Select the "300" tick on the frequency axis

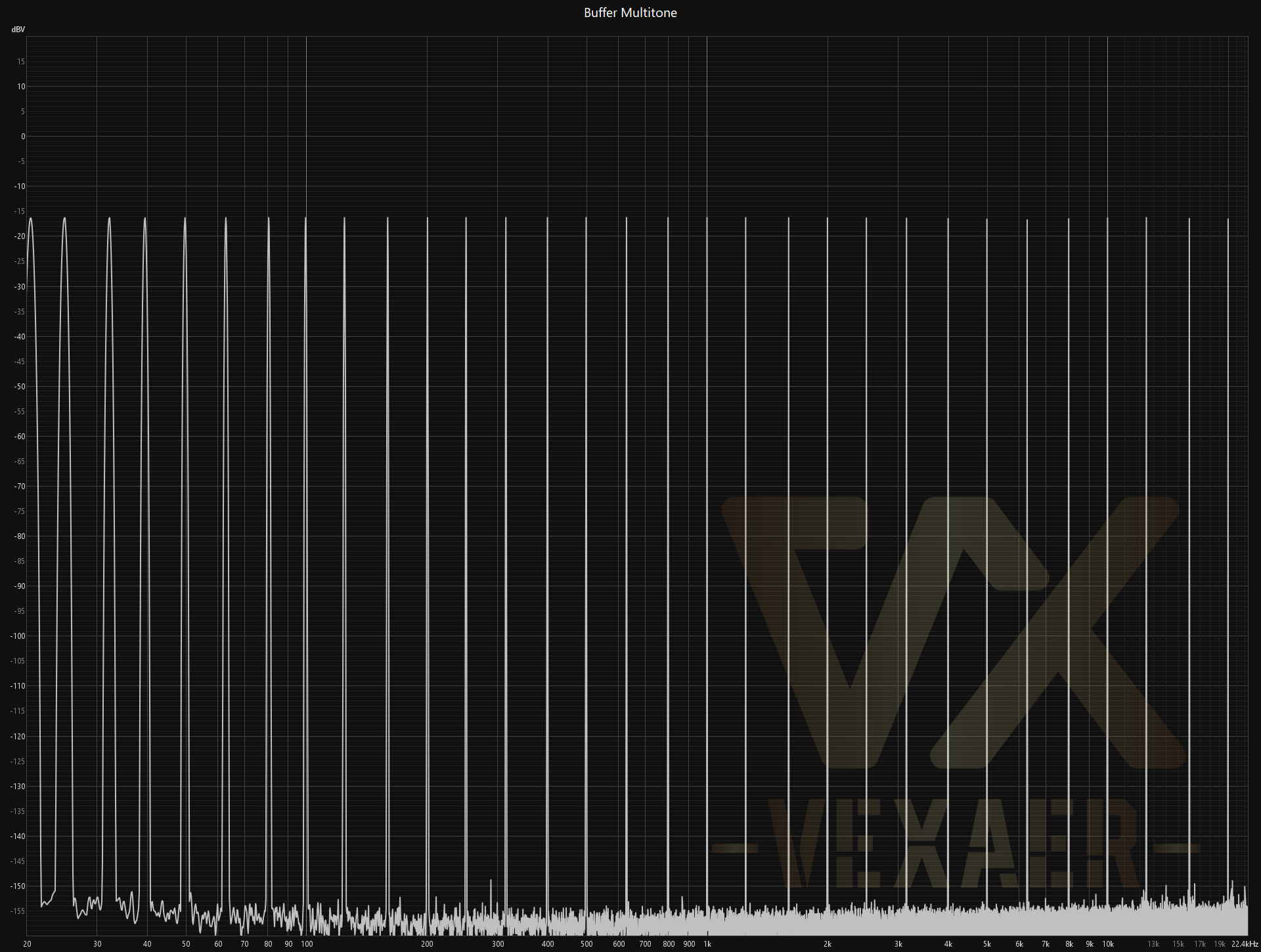498,944
